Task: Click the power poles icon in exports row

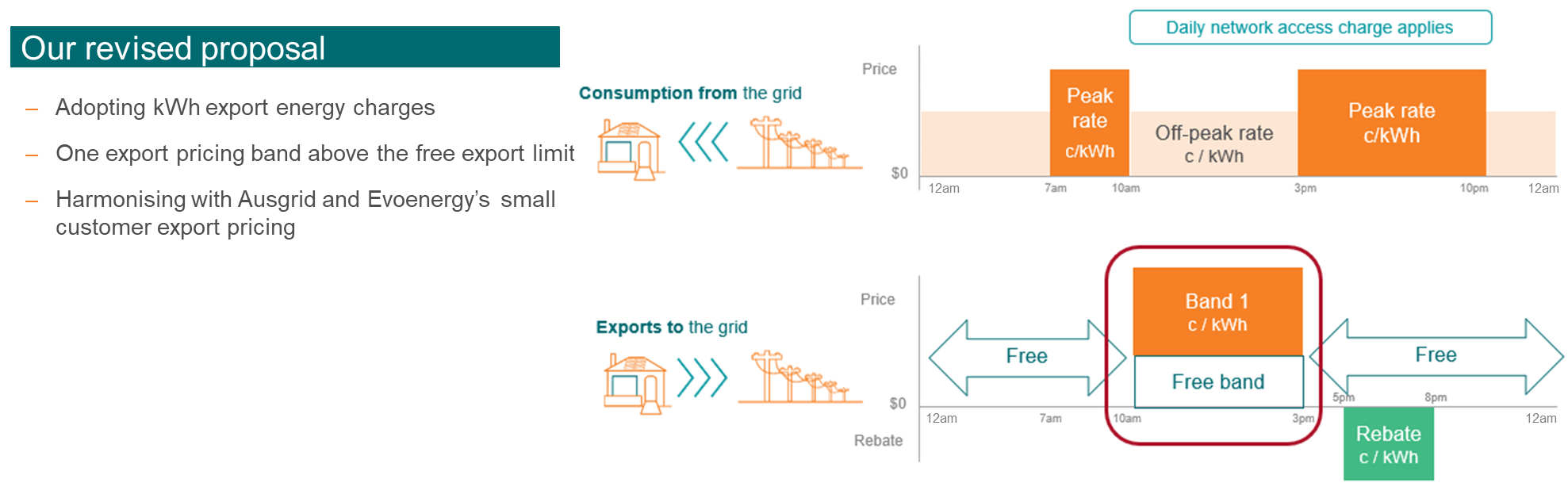Action: coord(799,377)
